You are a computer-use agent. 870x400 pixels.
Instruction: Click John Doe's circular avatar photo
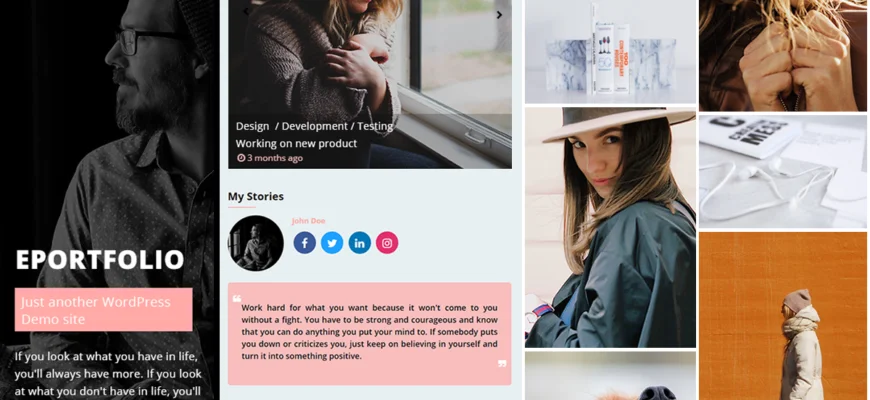pos(256,243)
